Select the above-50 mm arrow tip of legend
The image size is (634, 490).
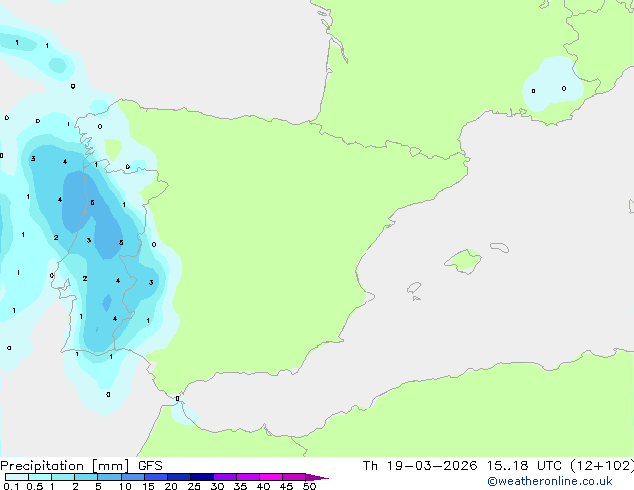coord(317,477)
